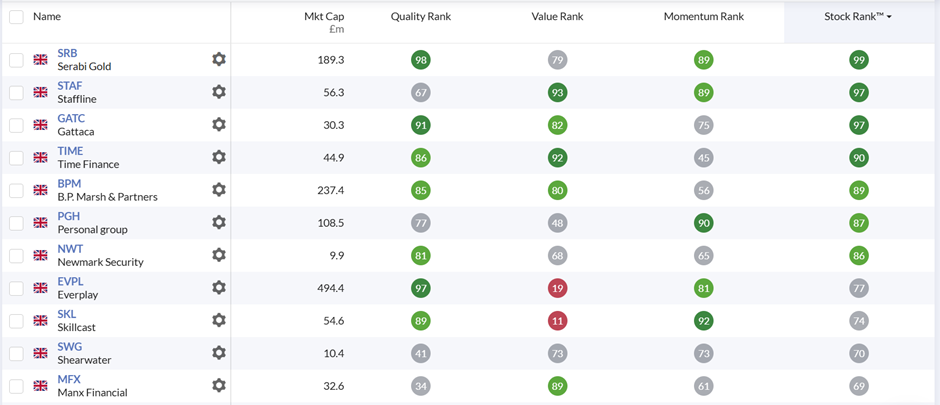Tick the select-all checkbox in header

(16, 17)
